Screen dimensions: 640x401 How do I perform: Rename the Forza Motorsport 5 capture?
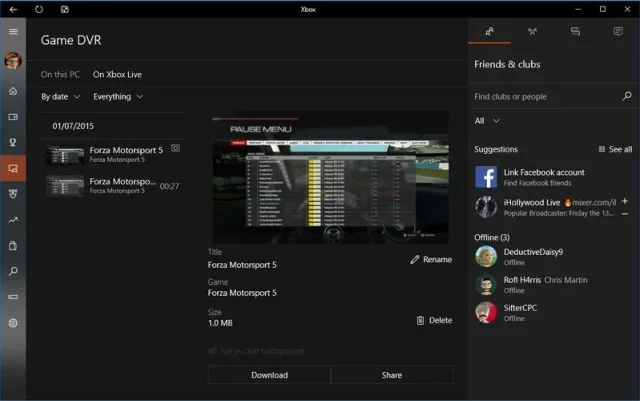431,260
